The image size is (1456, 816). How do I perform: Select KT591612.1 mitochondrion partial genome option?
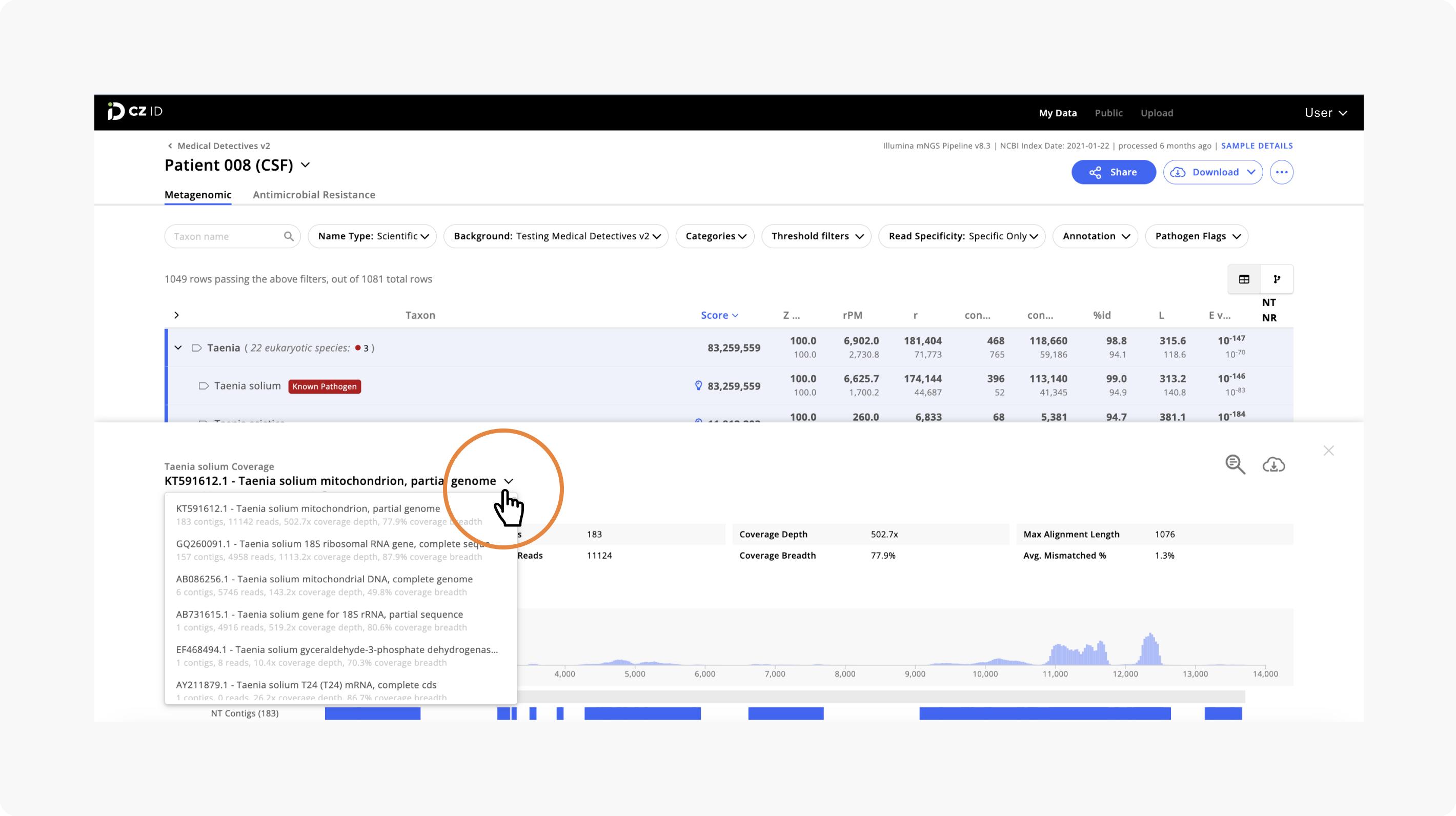341,514
